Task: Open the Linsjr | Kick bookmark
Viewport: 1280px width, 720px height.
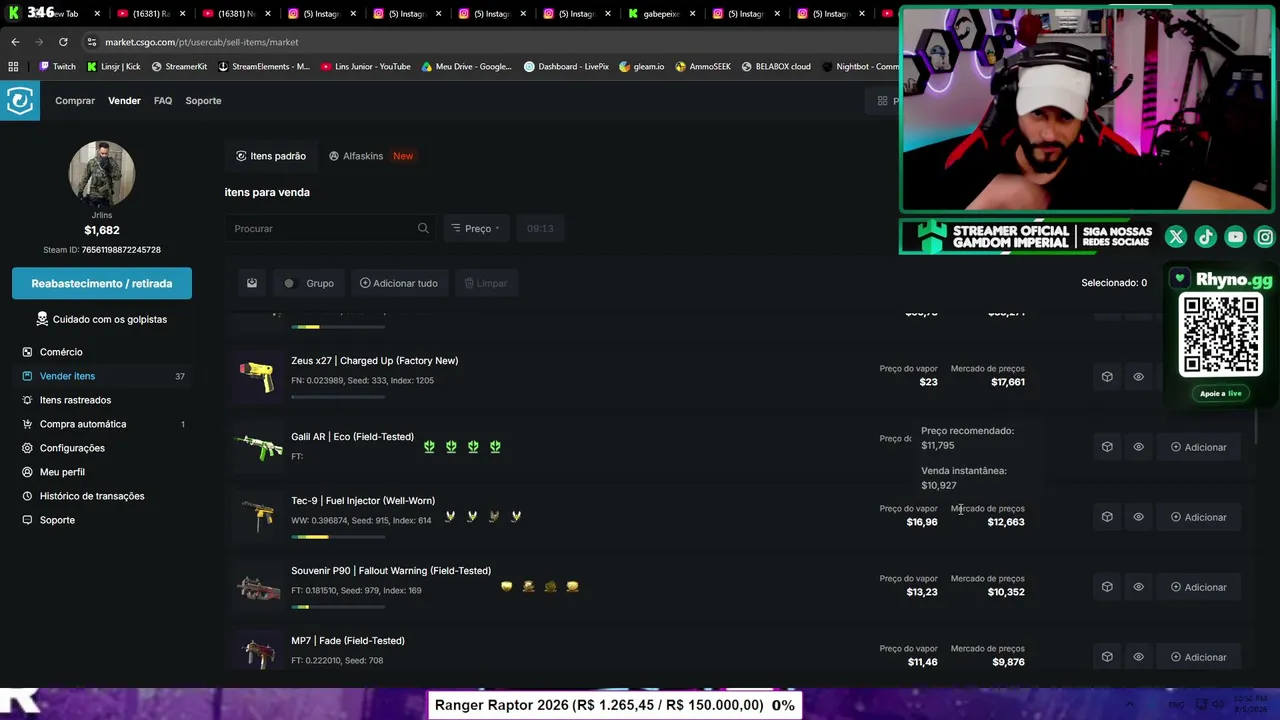Action: click(113, 67)
